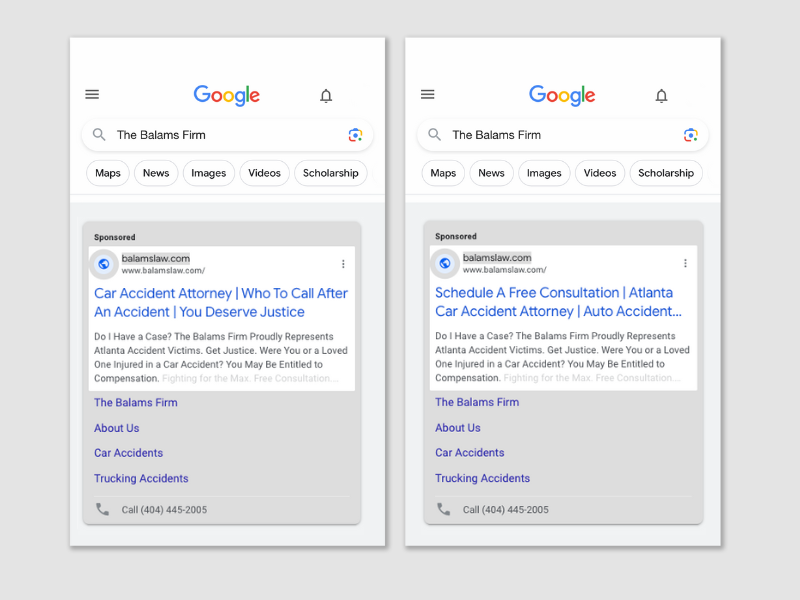Open hamburger menu in left phone mockup

tap(92, 95)
